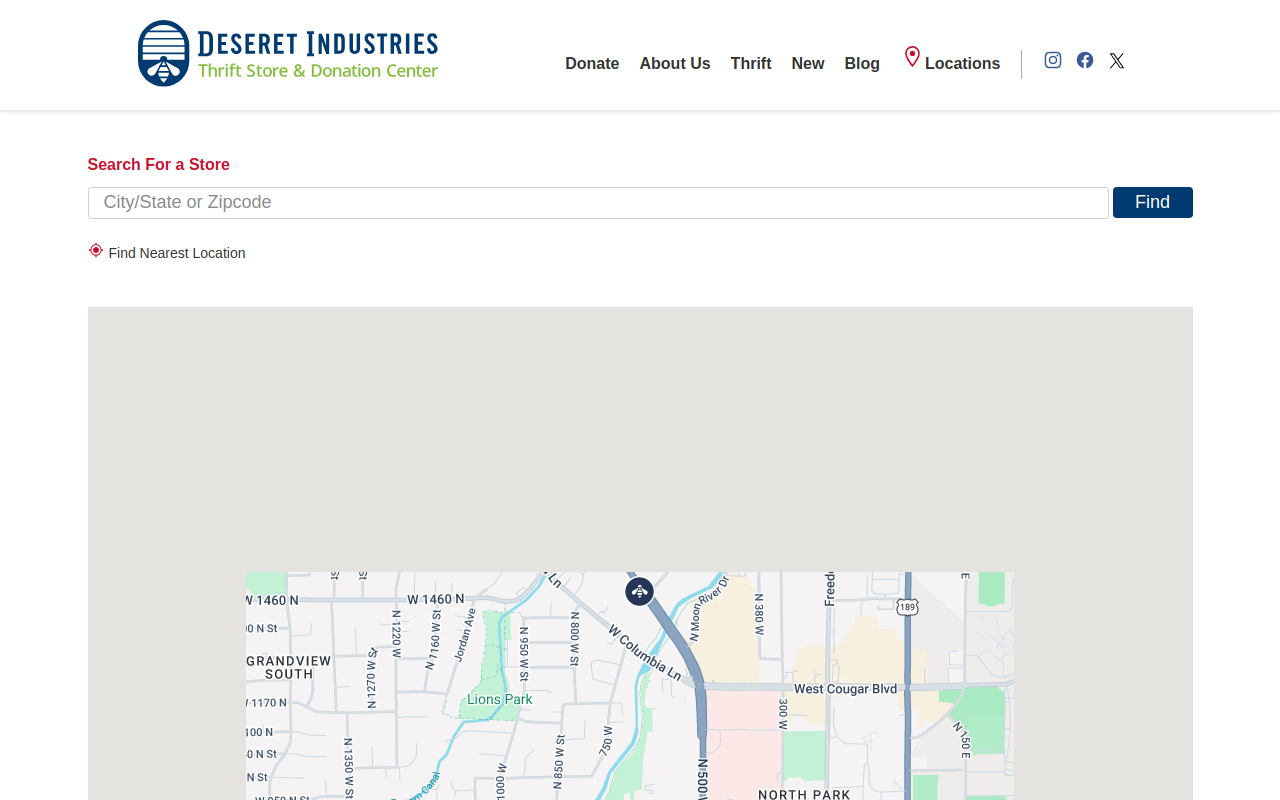Viewport: 1280px width, 800px height.
Task: Visit the Blog menu item
Action: pyautogui.click(x=862, y=64)
